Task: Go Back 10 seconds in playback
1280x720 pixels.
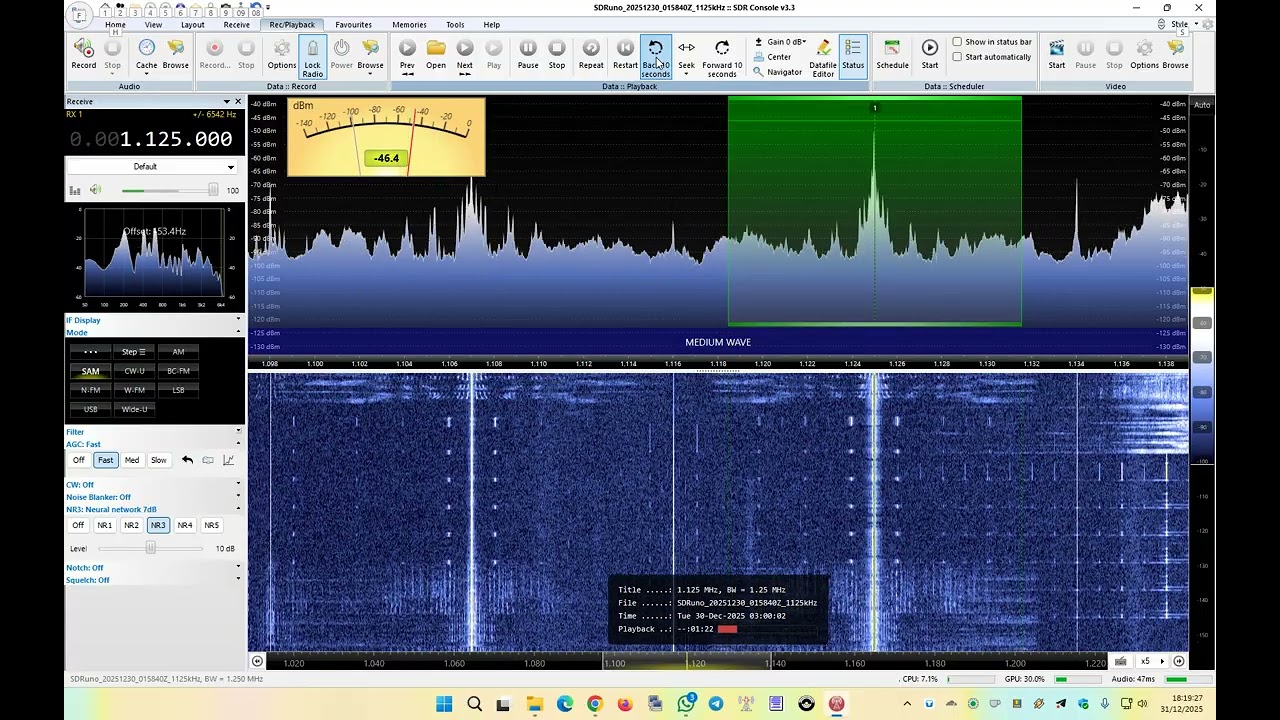Action: (655, 57)
